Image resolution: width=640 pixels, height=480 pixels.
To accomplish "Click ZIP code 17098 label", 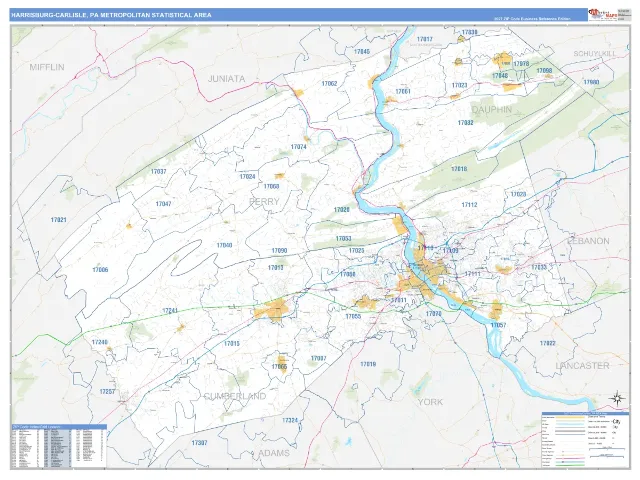I will click(544, 71).
